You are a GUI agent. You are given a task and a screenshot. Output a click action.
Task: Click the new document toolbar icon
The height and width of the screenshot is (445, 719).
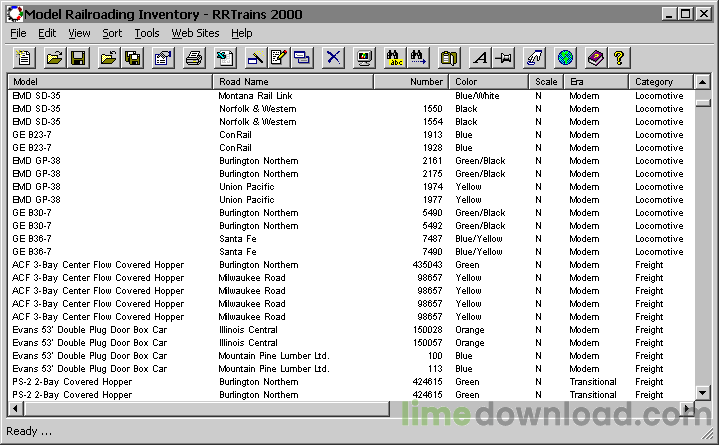tap(23, 58)
